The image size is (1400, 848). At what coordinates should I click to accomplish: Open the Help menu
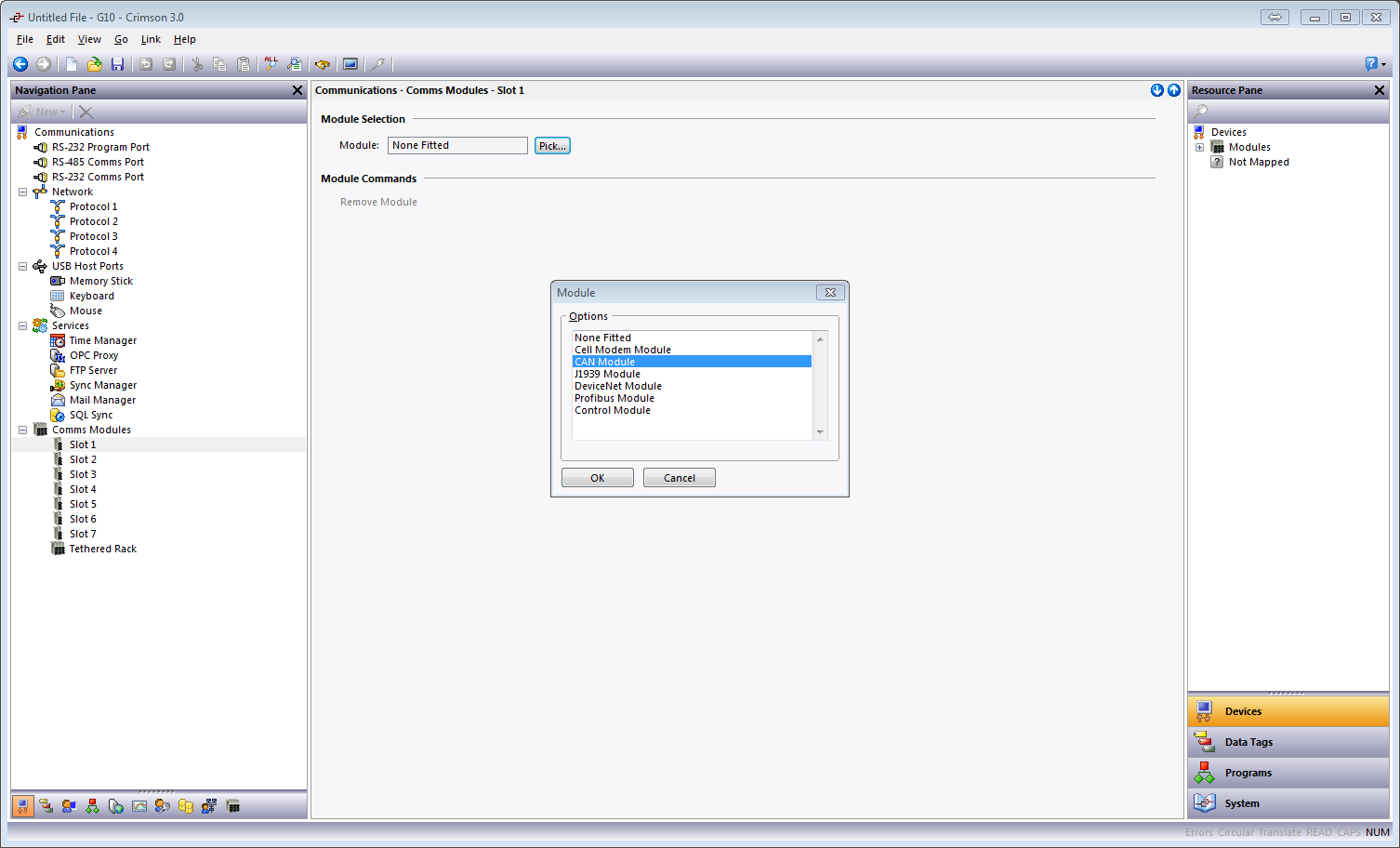185,39
